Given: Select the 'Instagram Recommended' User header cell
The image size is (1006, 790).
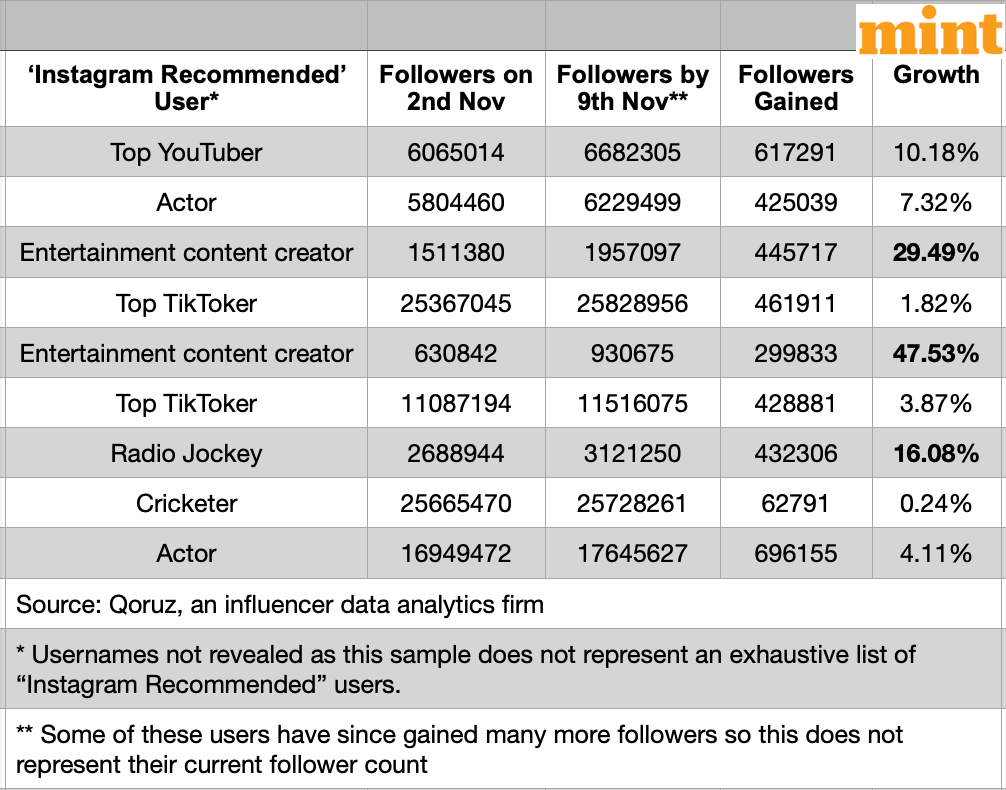Looking at the screenshot, I should point(187,88).
